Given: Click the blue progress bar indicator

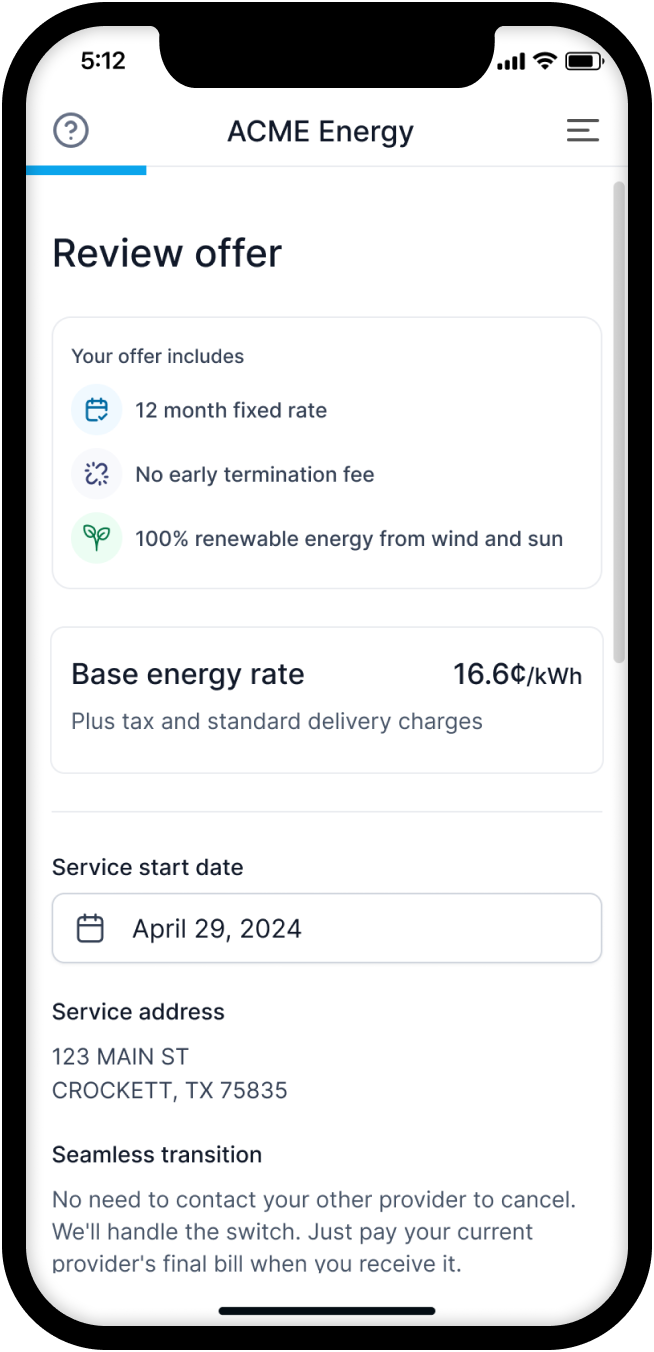Looking at the screenshot, I should (x=86, y=170).
